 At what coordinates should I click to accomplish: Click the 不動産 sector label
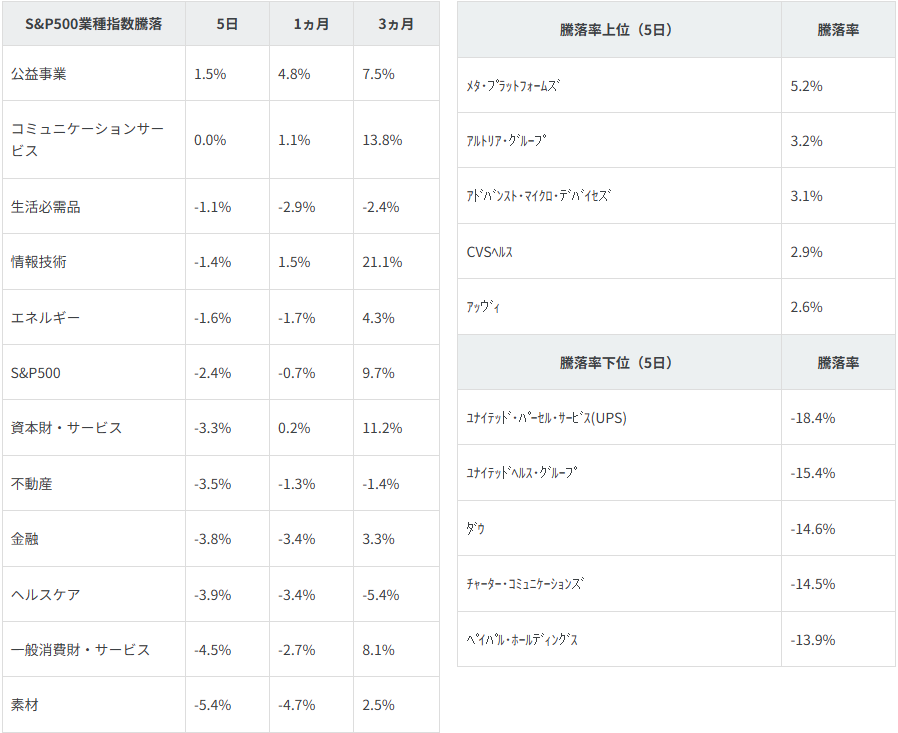click(x=31, y=484)
